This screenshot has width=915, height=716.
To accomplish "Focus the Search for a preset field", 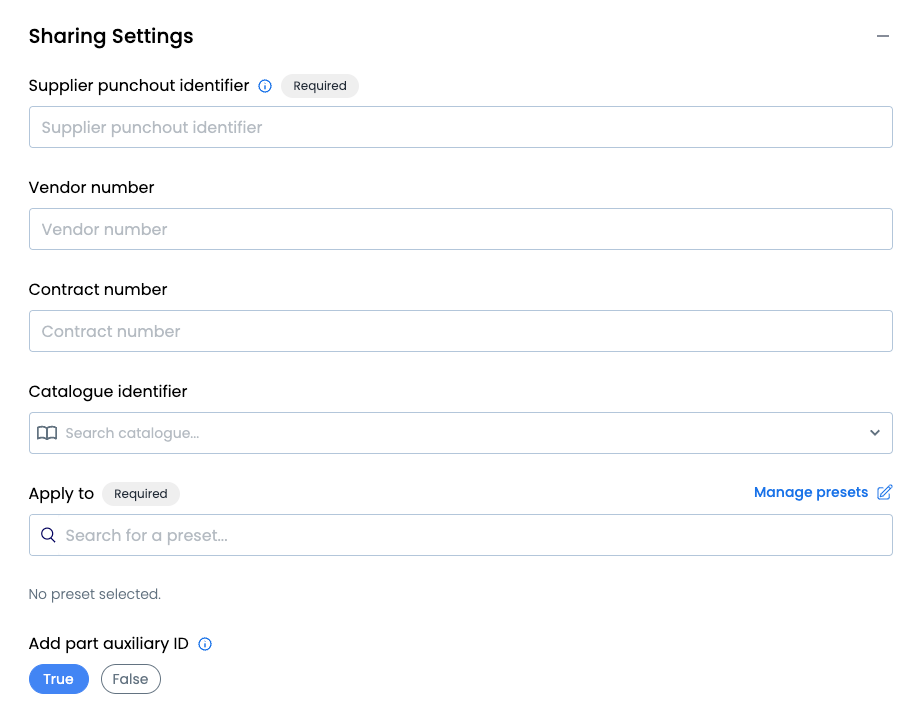I will [460, 535].
